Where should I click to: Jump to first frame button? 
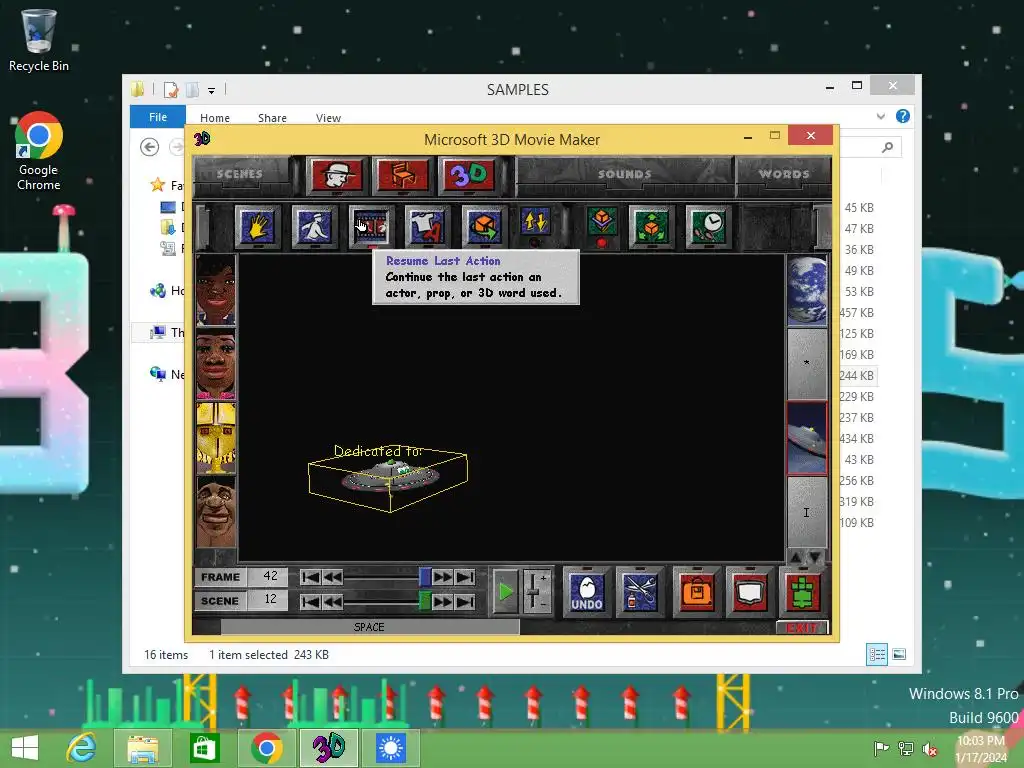point(310,577)
